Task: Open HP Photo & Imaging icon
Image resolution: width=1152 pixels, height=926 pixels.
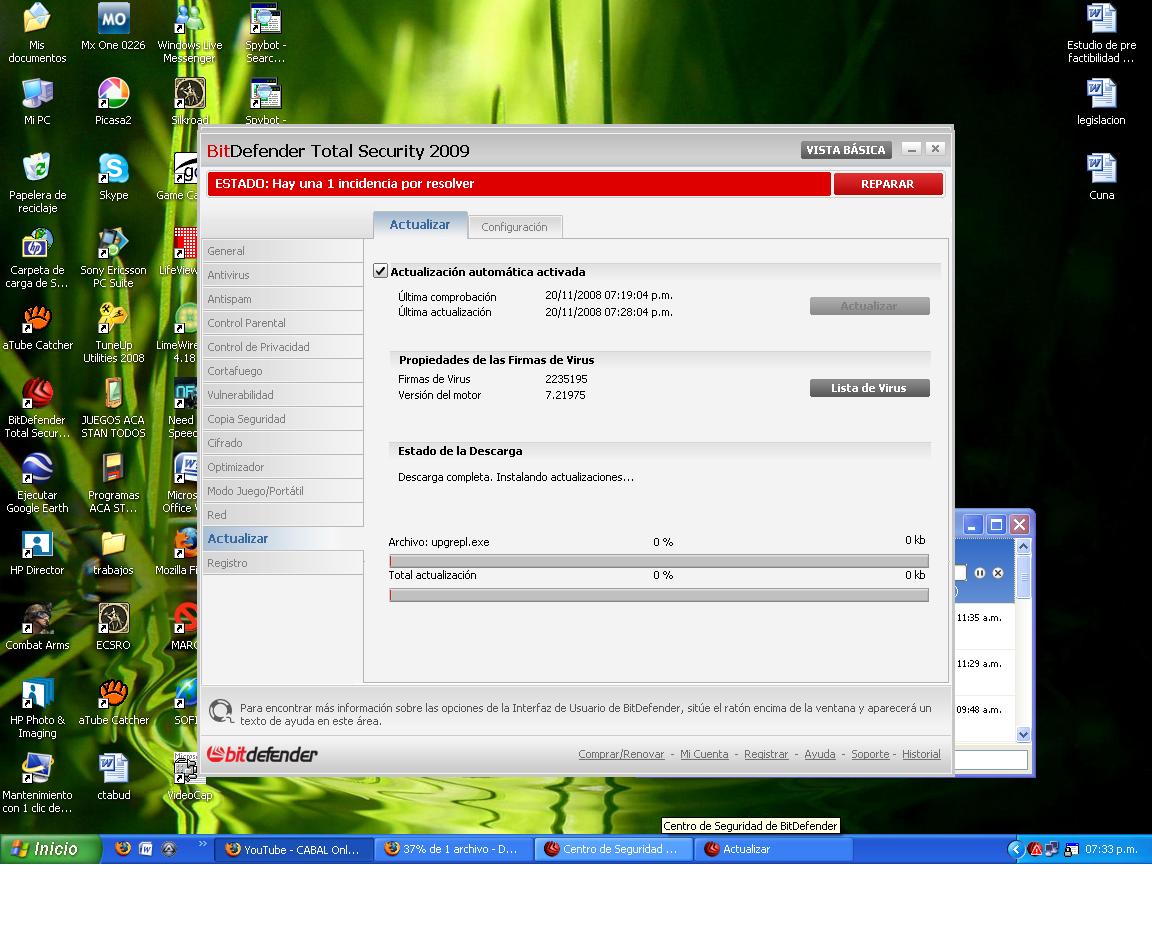Action: coord(37,708)
